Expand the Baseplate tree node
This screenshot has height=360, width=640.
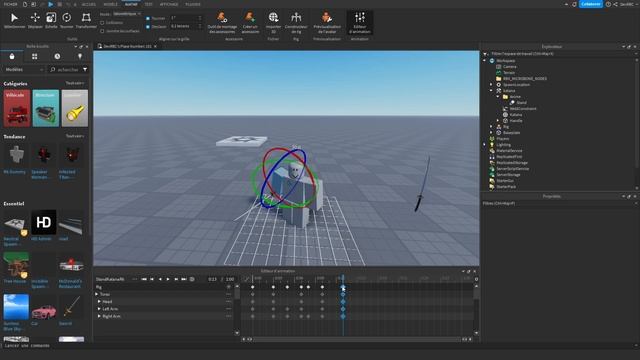[x=491, y=133]
